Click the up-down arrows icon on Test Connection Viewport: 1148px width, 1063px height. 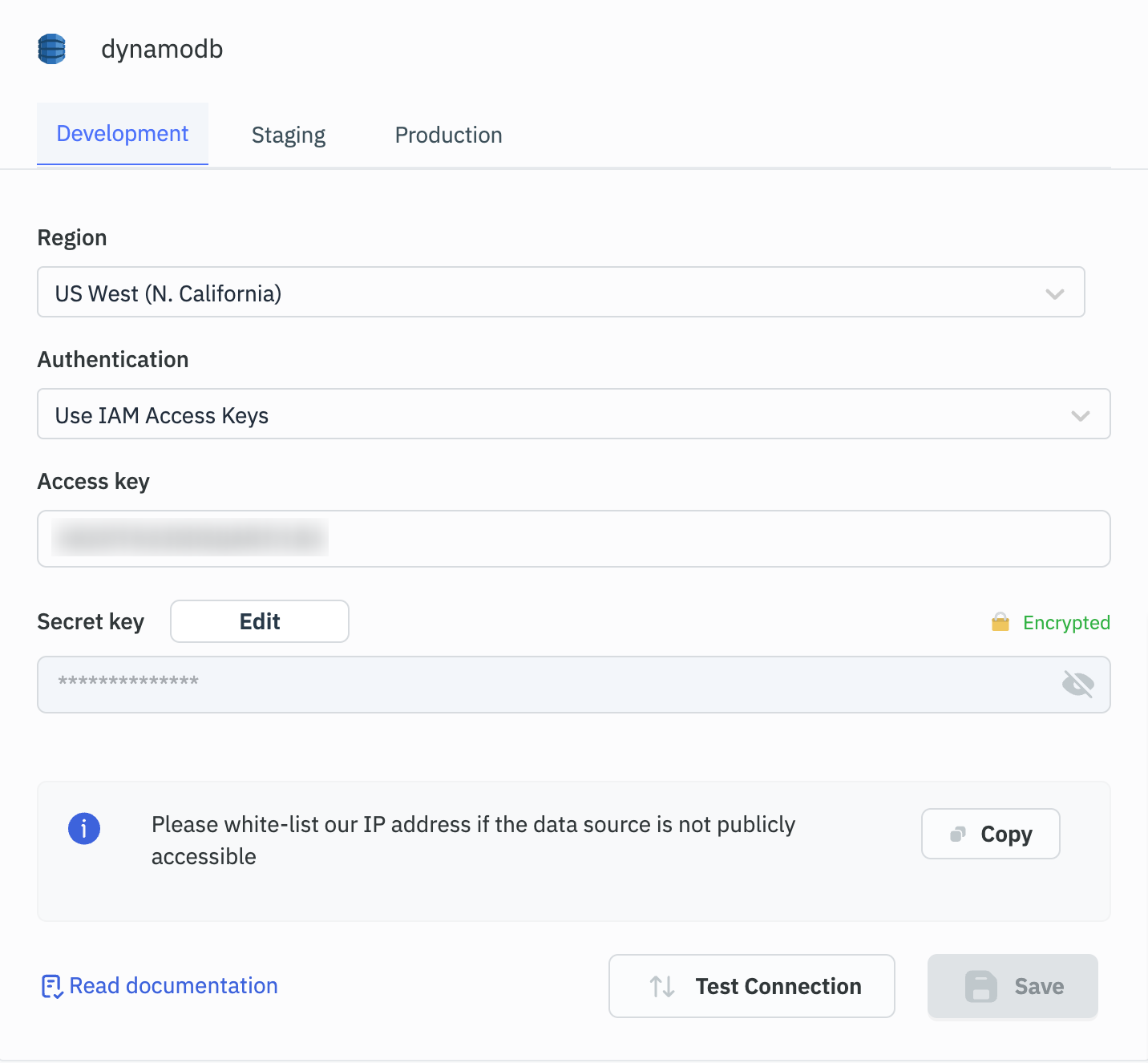point(662,986)
